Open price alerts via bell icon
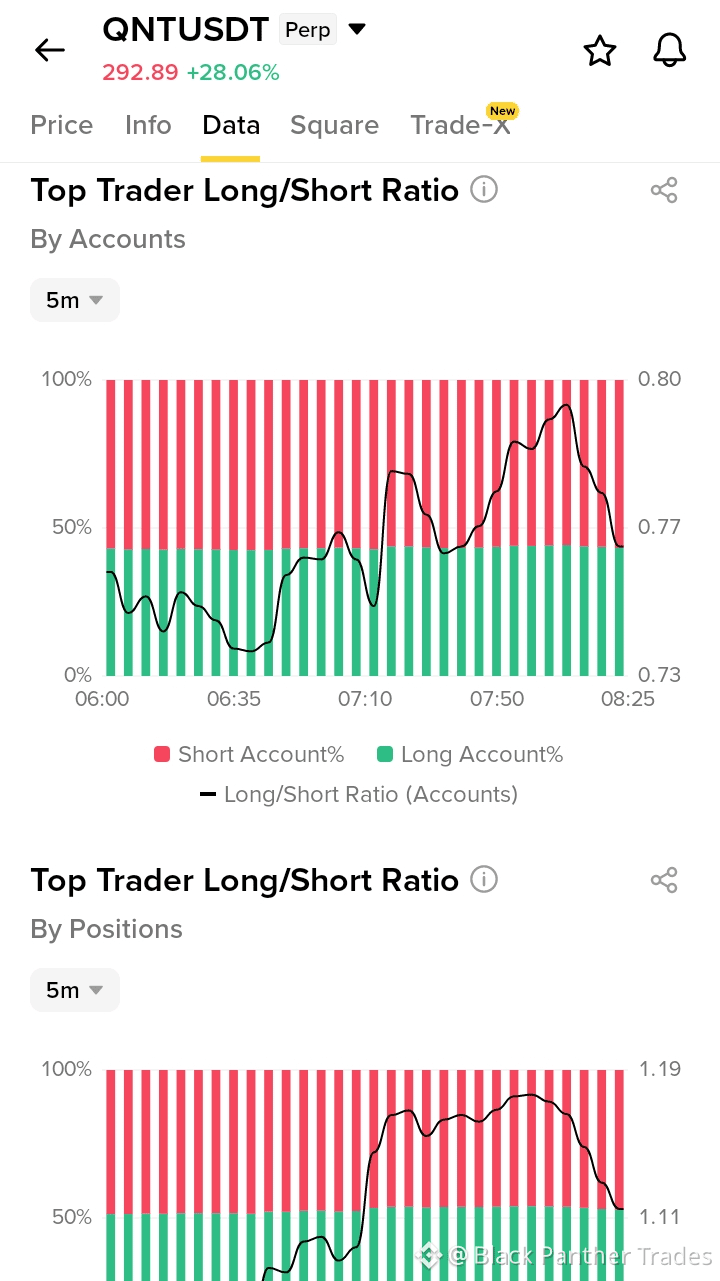 [669, 50]
